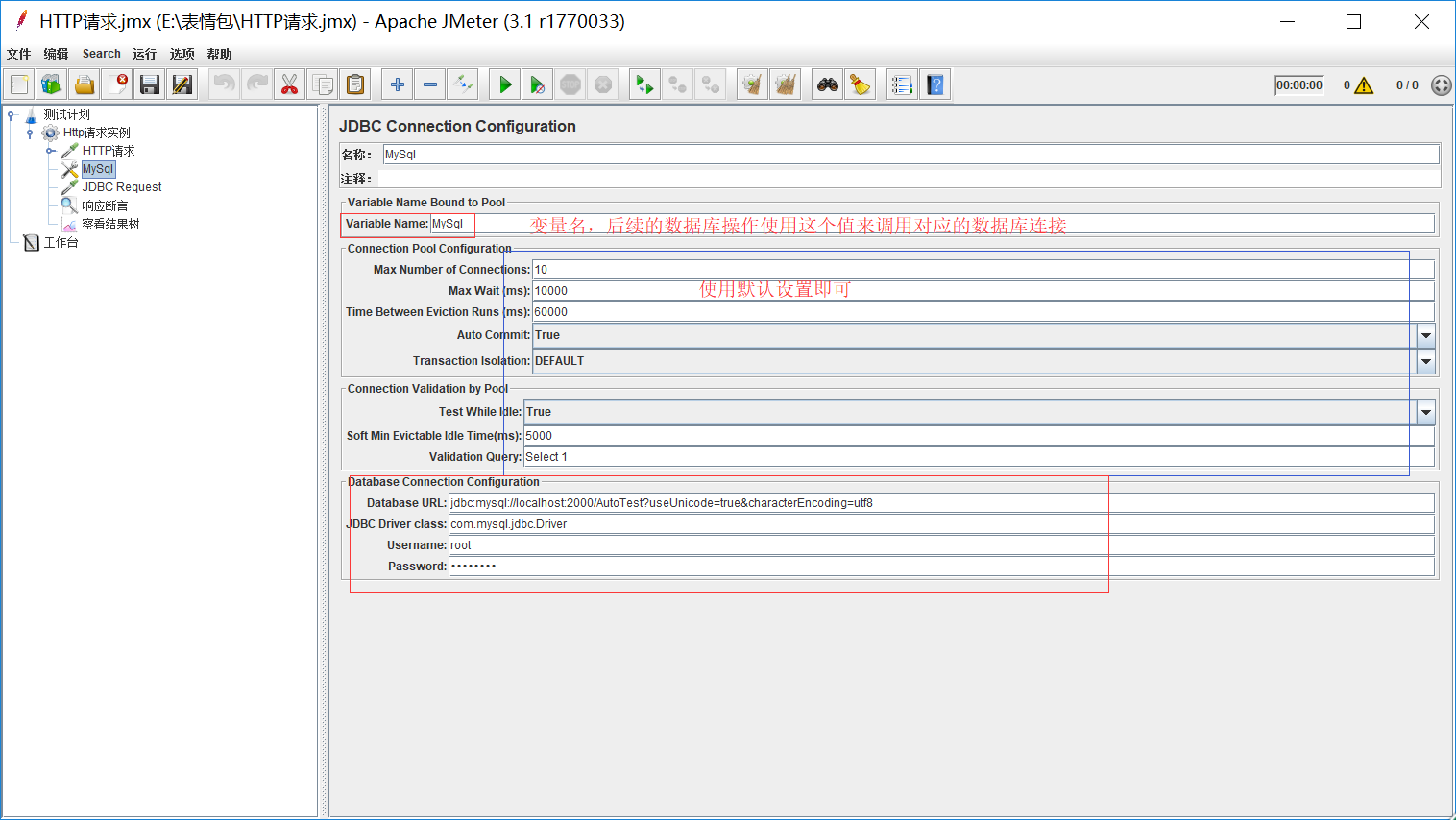
Task: Click the Stop test icon
Action: (x=570, y=84)
